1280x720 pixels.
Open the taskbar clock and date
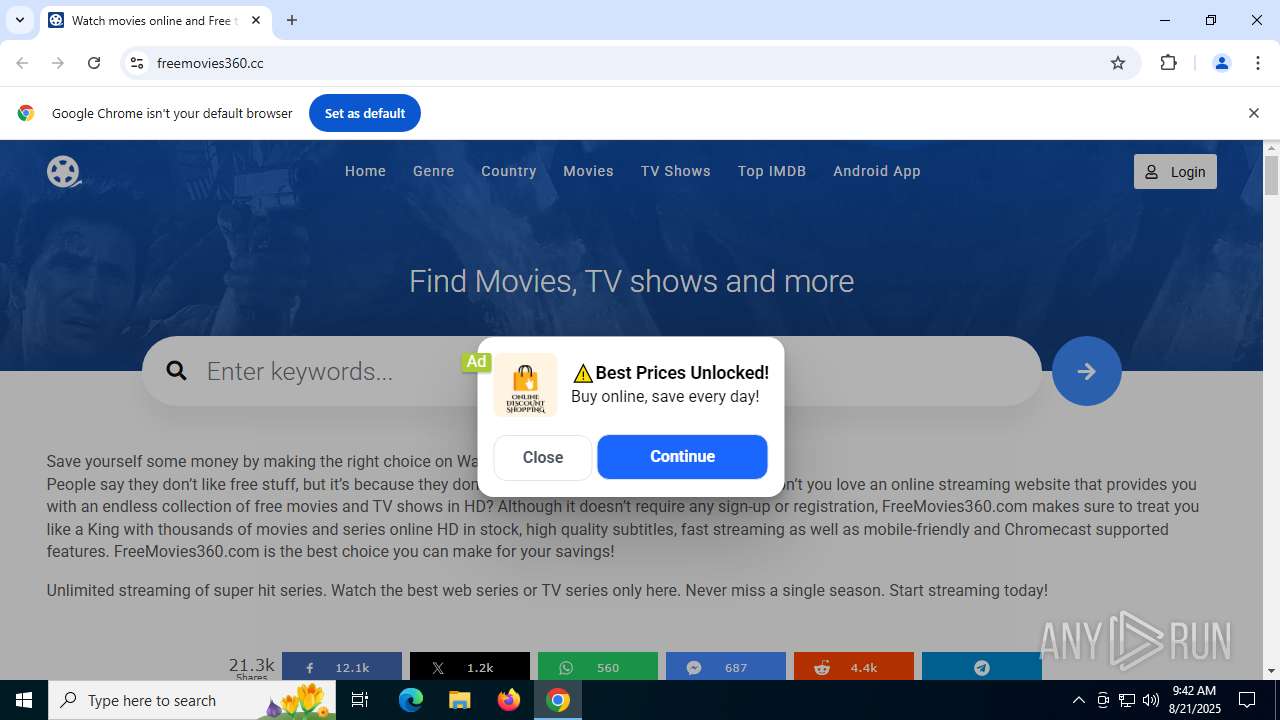(x=1194, y=700)
